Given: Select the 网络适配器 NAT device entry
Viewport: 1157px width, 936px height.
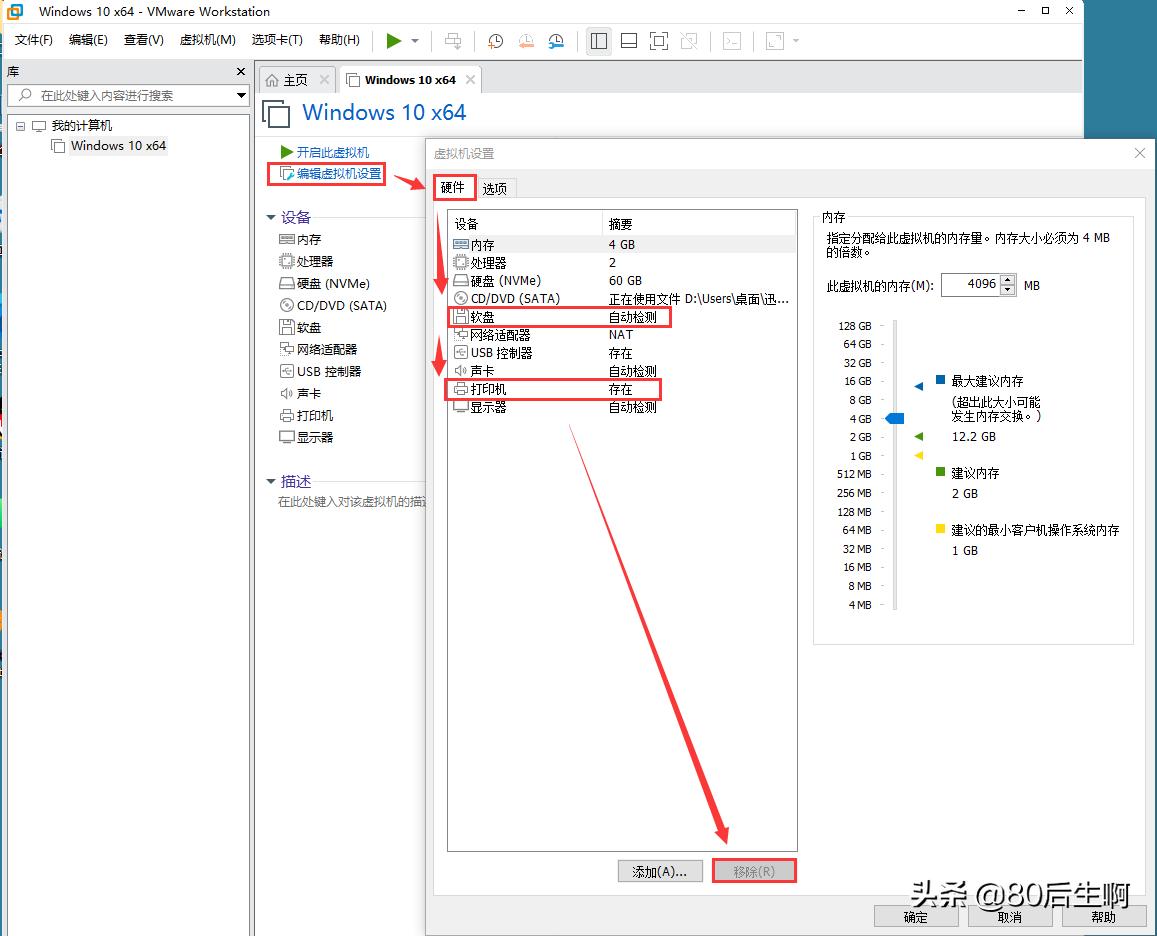Looking at the screenshot, I should [500, 334].
